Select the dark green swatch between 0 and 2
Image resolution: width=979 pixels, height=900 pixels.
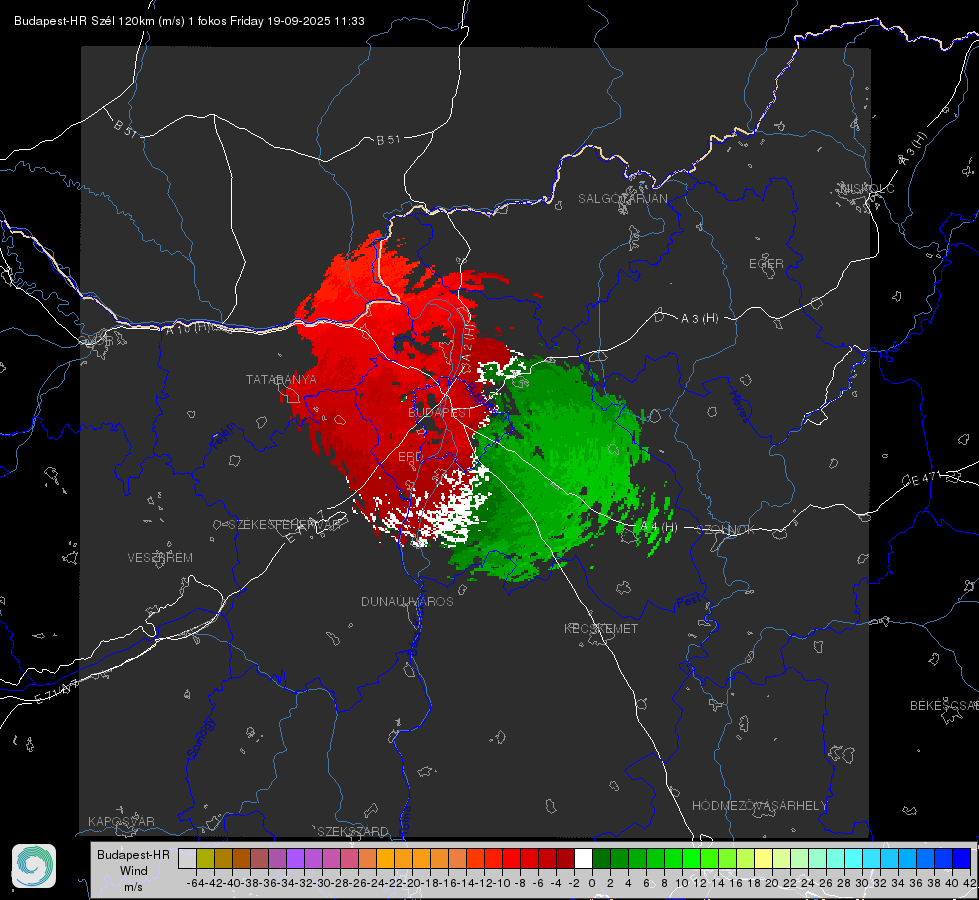click(601, 858)
